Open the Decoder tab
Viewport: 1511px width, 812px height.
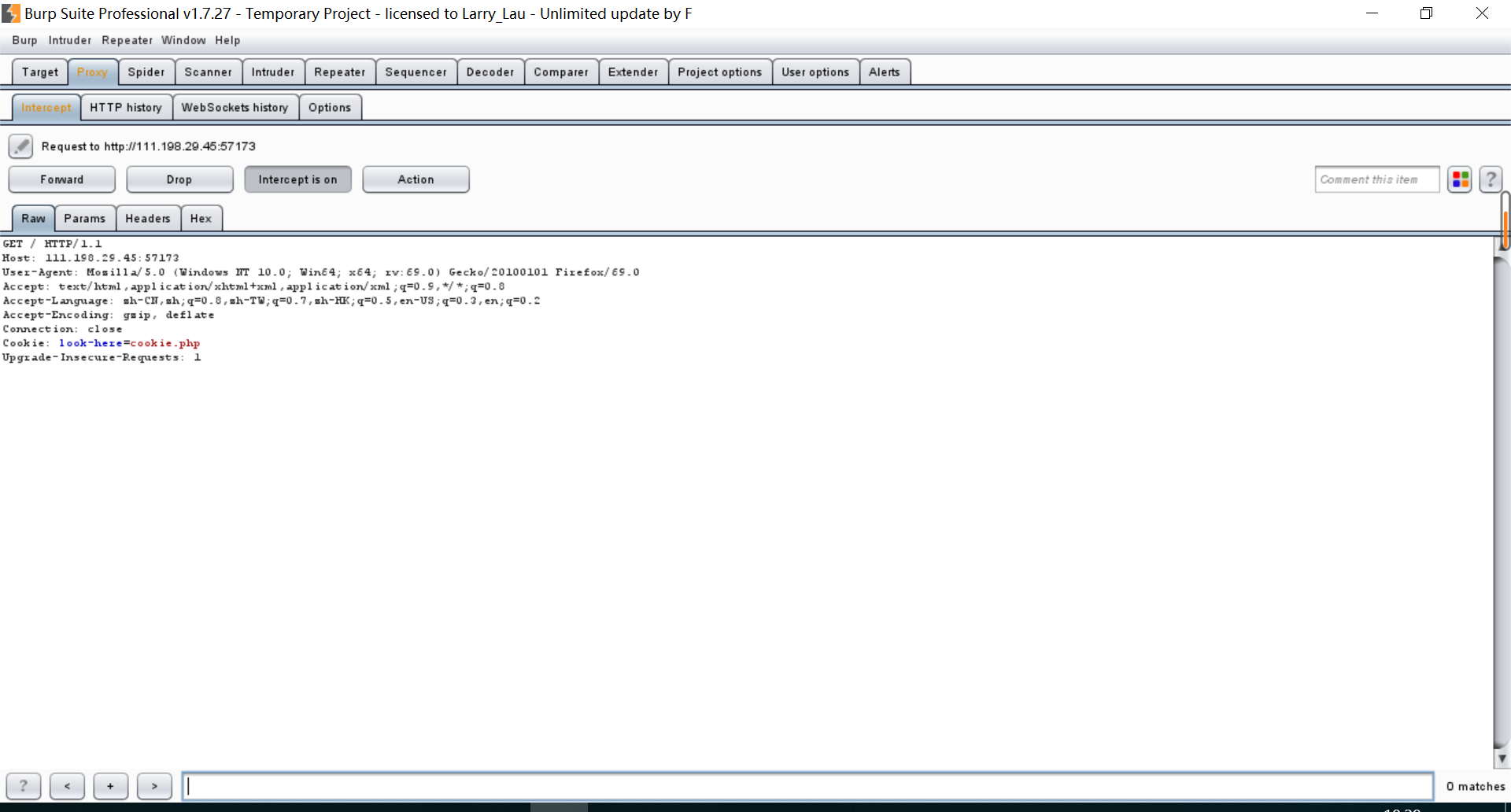pos(490,72)
